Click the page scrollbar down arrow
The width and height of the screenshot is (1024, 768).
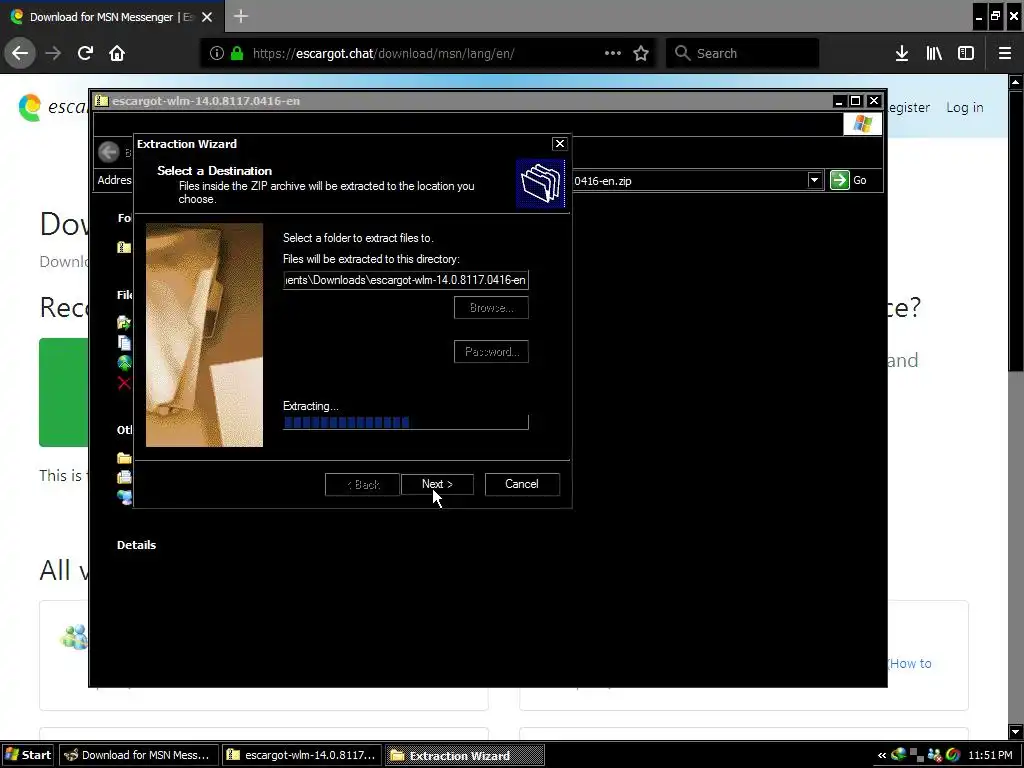pyautogui.click(x=1016, y=731)
